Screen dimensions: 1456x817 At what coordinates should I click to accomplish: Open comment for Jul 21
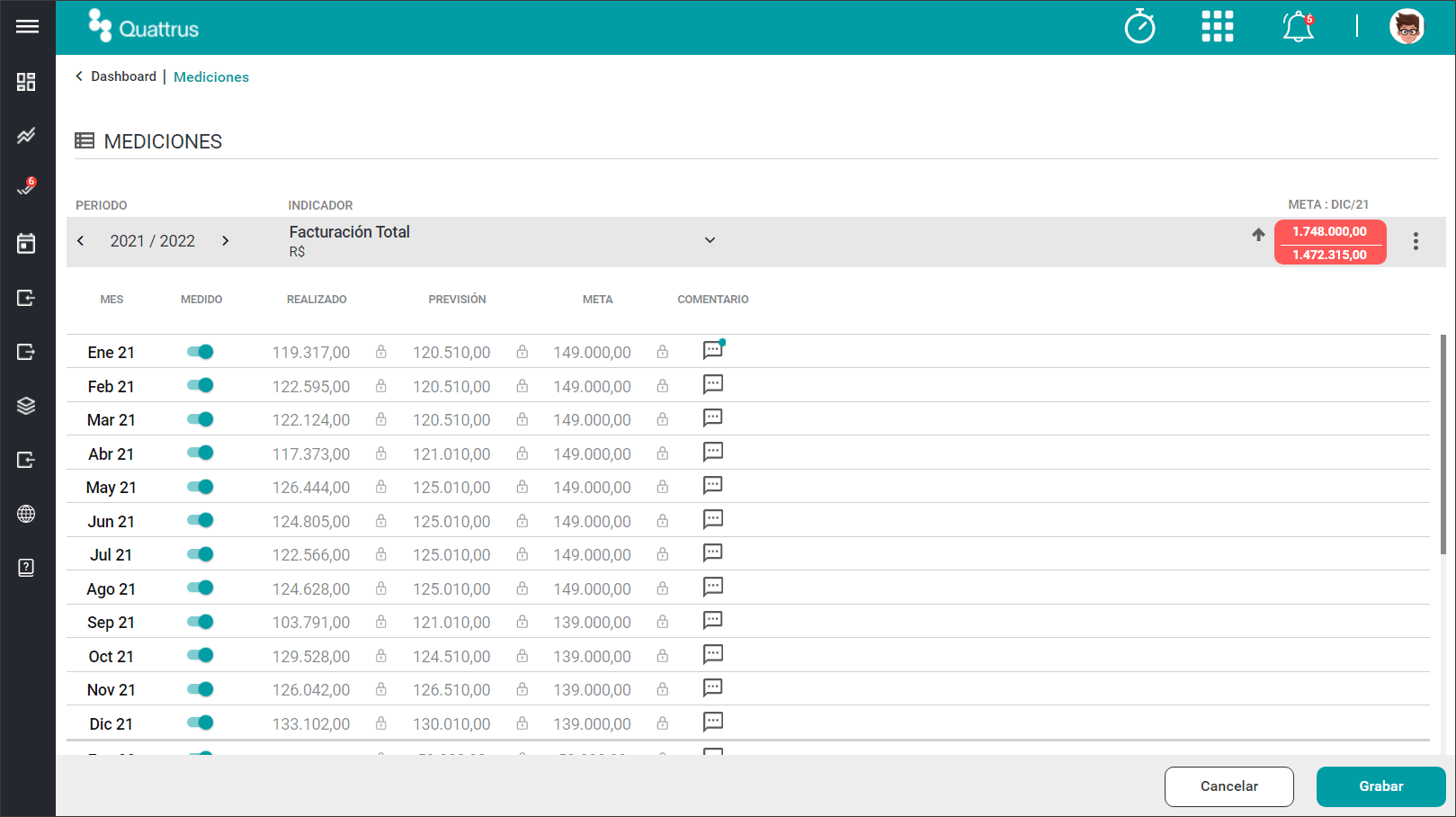coord(713,552)
